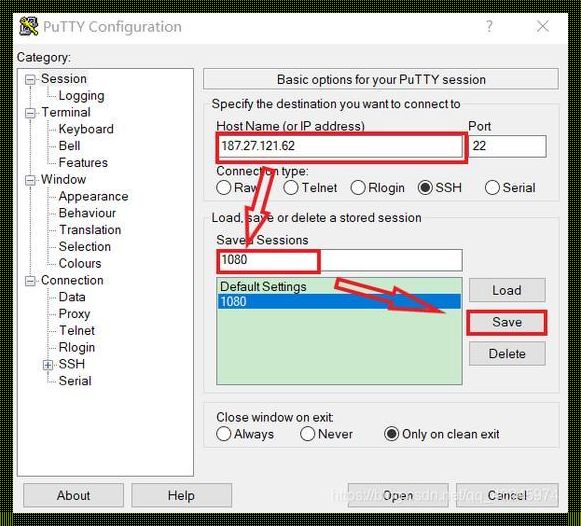The width and height of the screenshot is (581, 526).
Task: Open the Data category
Action: (72, 297)
